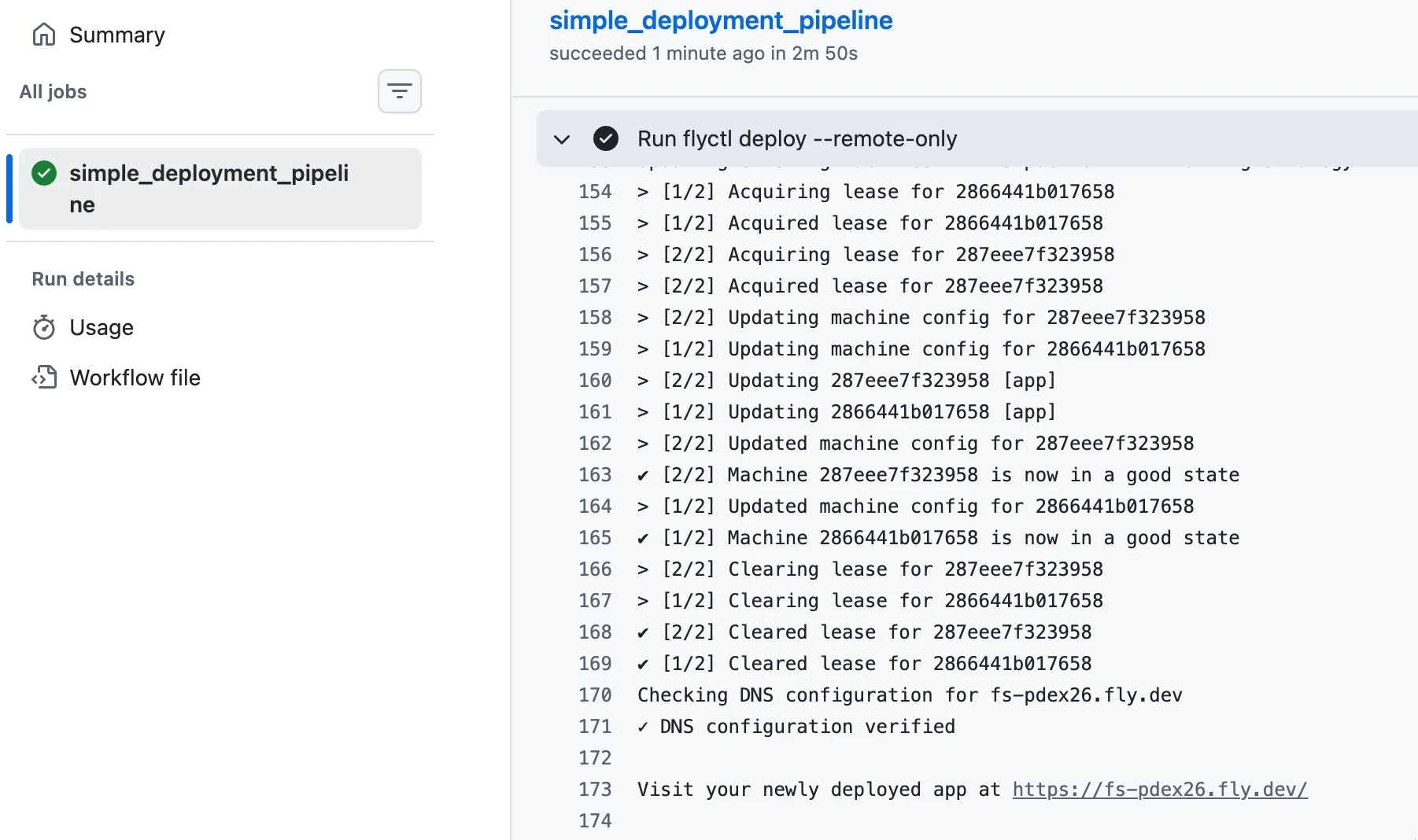
Task: Click the Workflow file code icon
Action: pyautogui.click(x=44, y=378)
